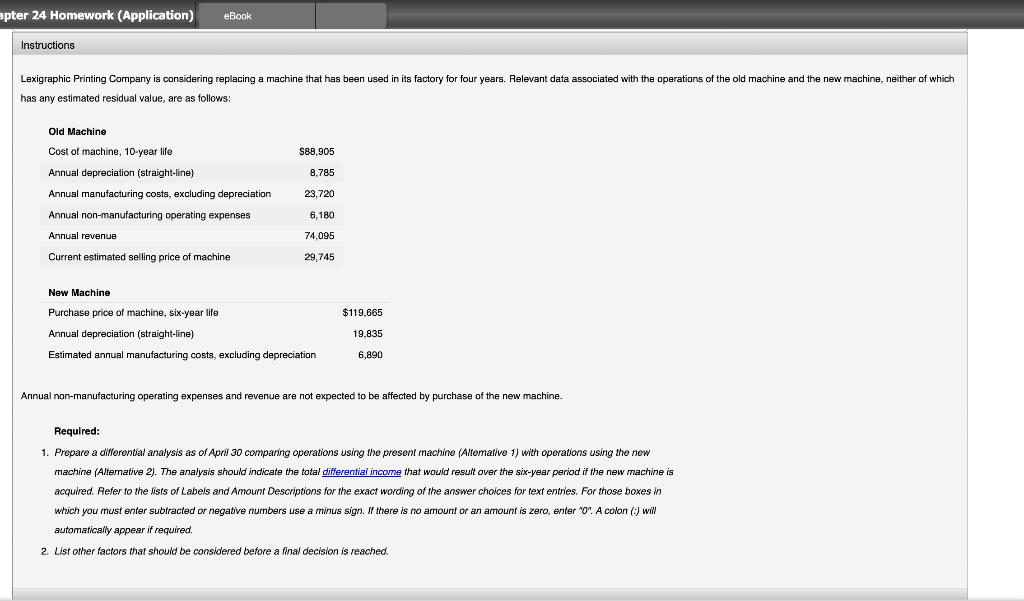Viewport: 1024px width, 601px height.
Task: Click the horizontal scrollbar at the bottom
Action: point(490,596)
